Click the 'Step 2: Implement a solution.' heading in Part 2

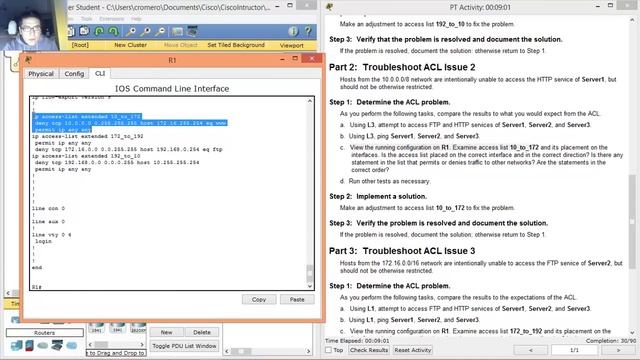(378, 196)
